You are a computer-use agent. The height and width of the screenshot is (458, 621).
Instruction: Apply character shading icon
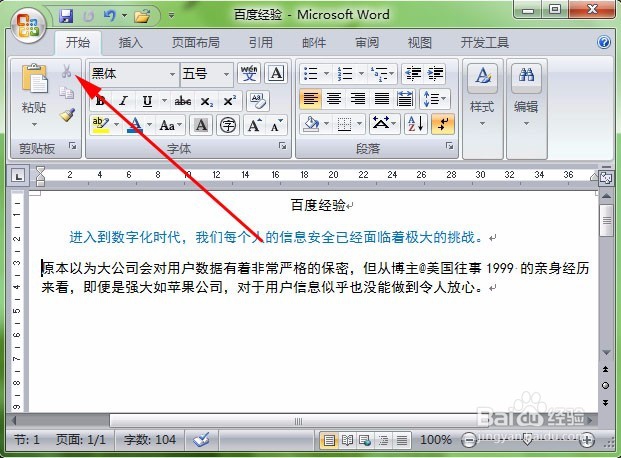[x=201, y=126]
